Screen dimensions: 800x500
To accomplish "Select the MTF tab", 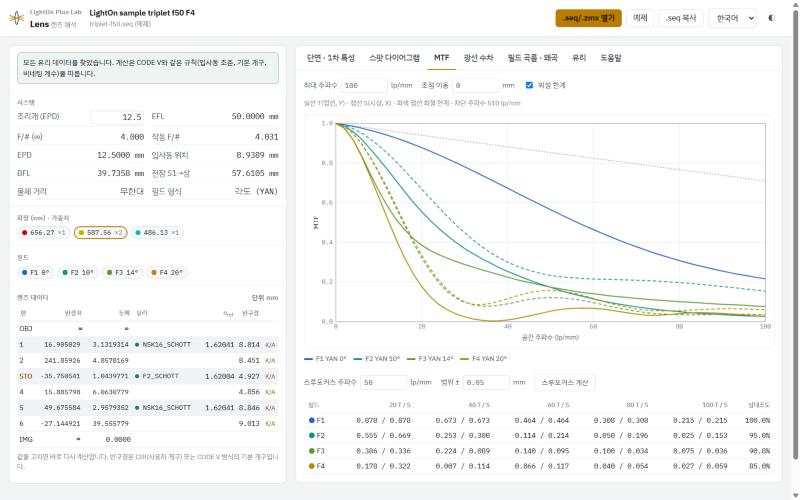I will pyautogui.click(x=441, y=58).
